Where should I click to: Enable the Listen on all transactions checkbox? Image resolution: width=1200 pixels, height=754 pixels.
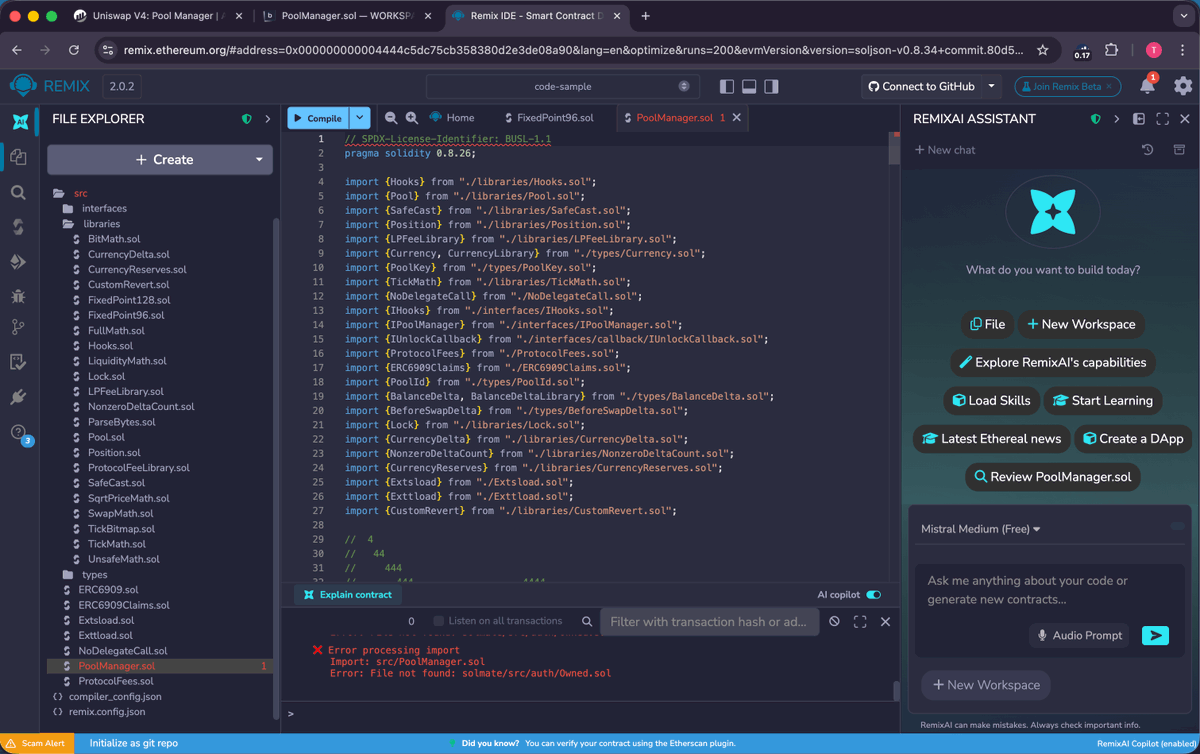[437, 620]
